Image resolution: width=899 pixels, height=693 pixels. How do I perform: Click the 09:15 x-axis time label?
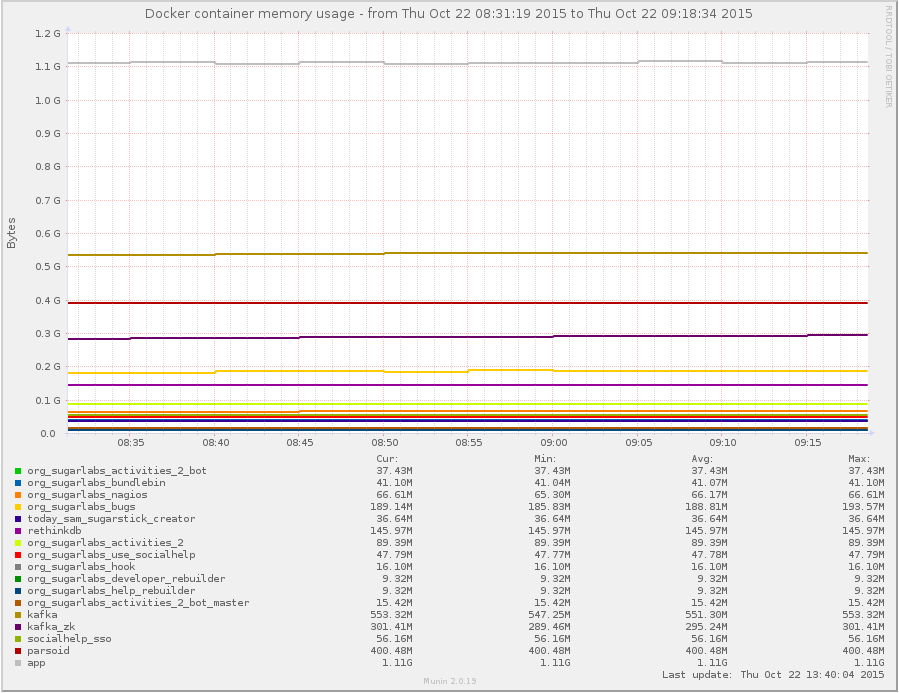tap(808, 443)
